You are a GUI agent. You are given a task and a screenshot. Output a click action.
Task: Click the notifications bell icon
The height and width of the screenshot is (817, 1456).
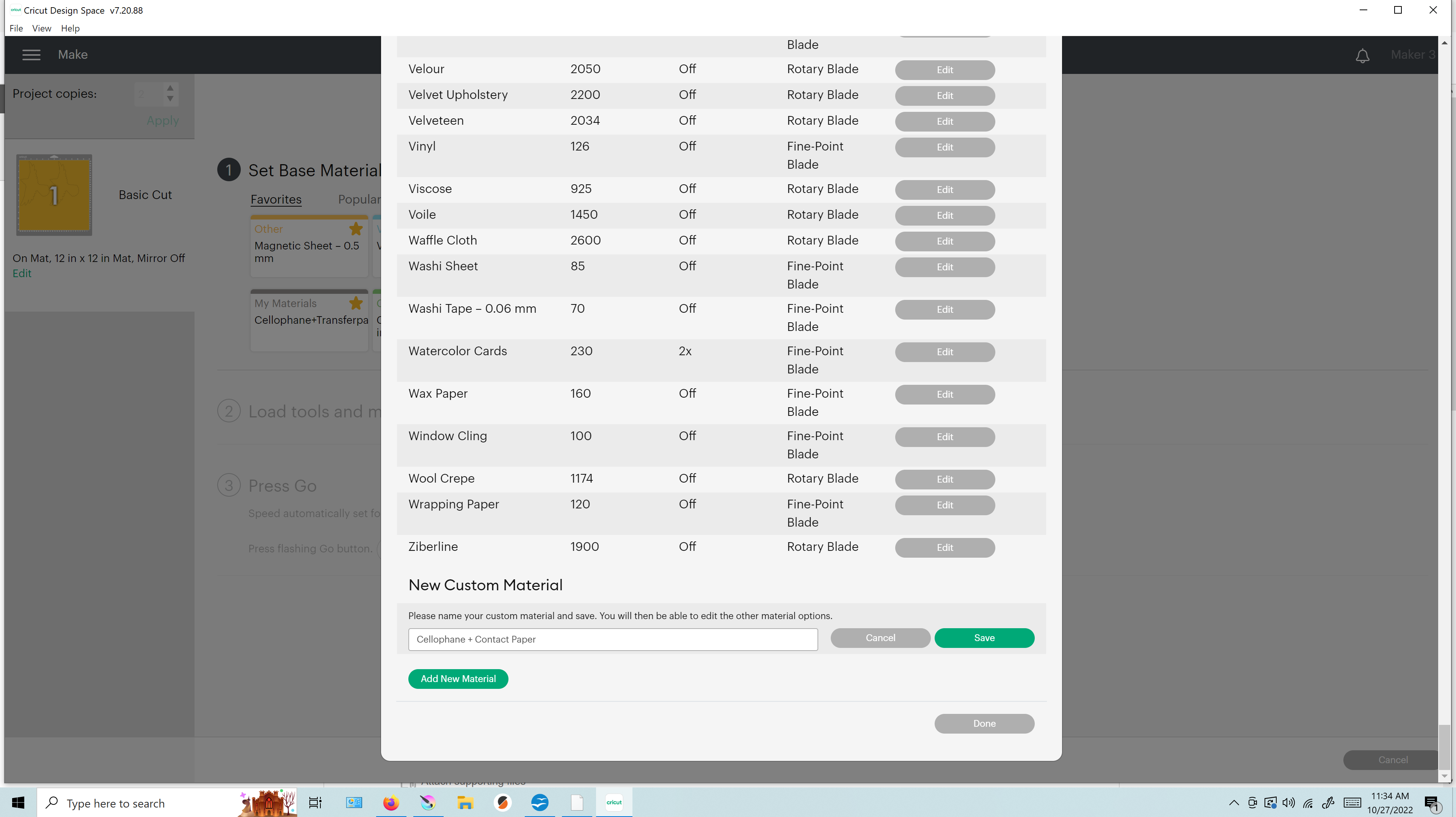coord(1363,55)
